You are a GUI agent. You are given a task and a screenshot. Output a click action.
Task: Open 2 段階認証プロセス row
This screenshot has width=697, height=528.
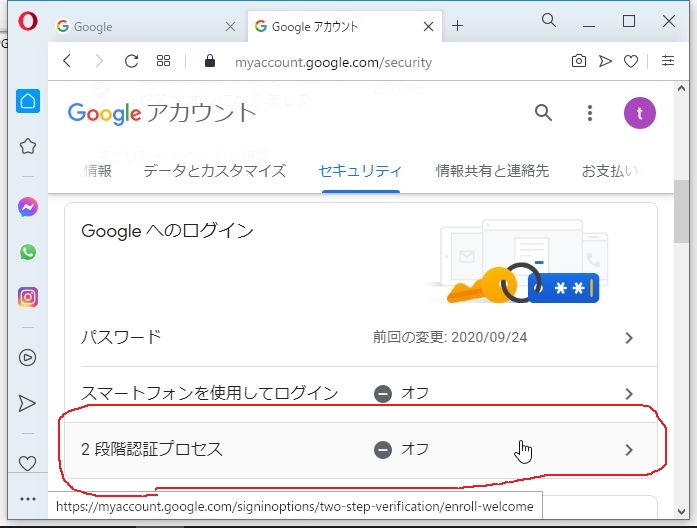pos(361,450)
